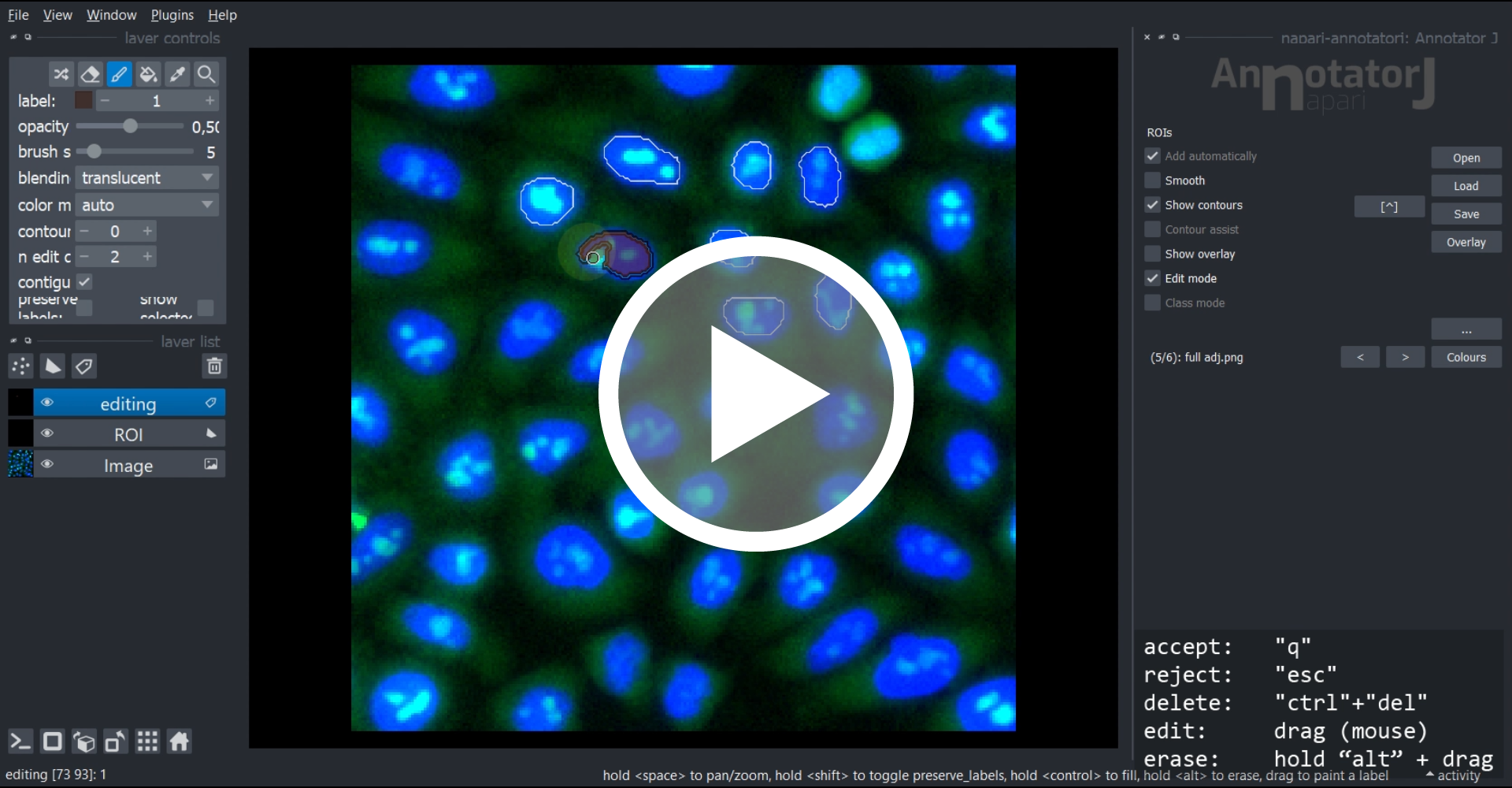The image size is (1512, 788).
Task: Uncheck Add automatically checkbox
Action: tap(1153, 156)
